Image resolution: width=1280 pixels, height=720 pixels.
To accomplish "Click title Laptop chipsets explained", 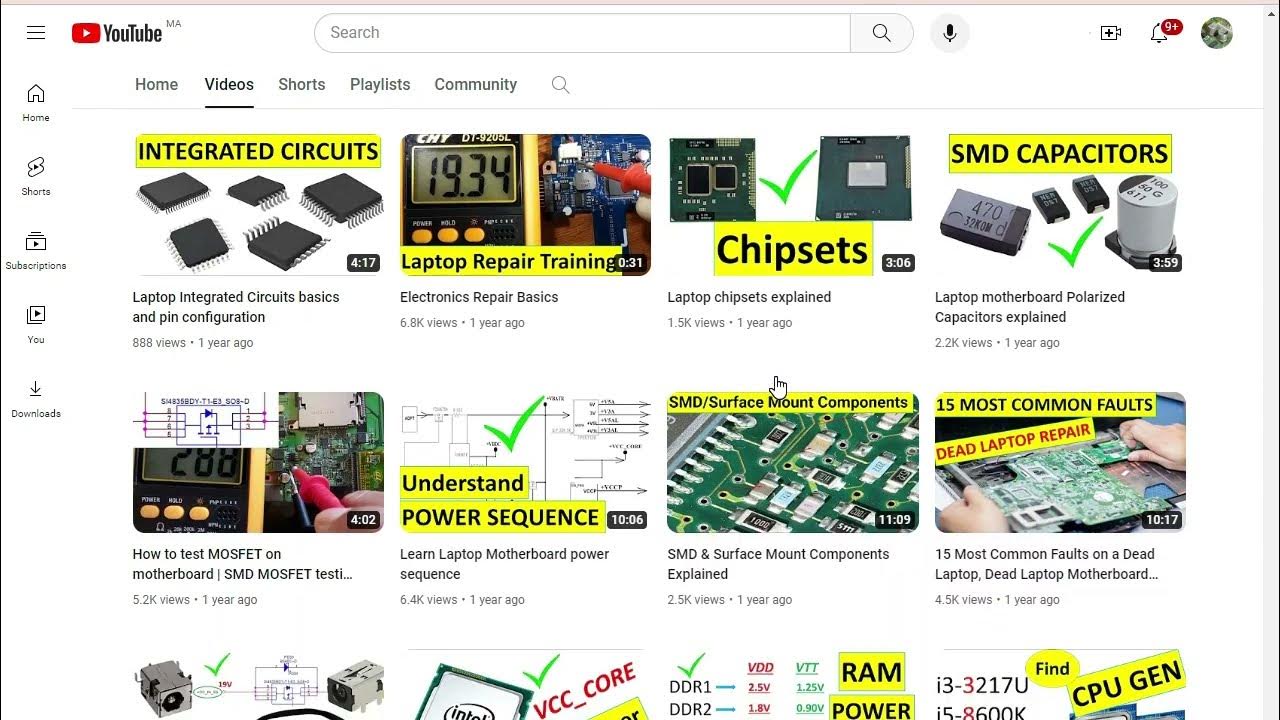I will (x=749, y=297).
